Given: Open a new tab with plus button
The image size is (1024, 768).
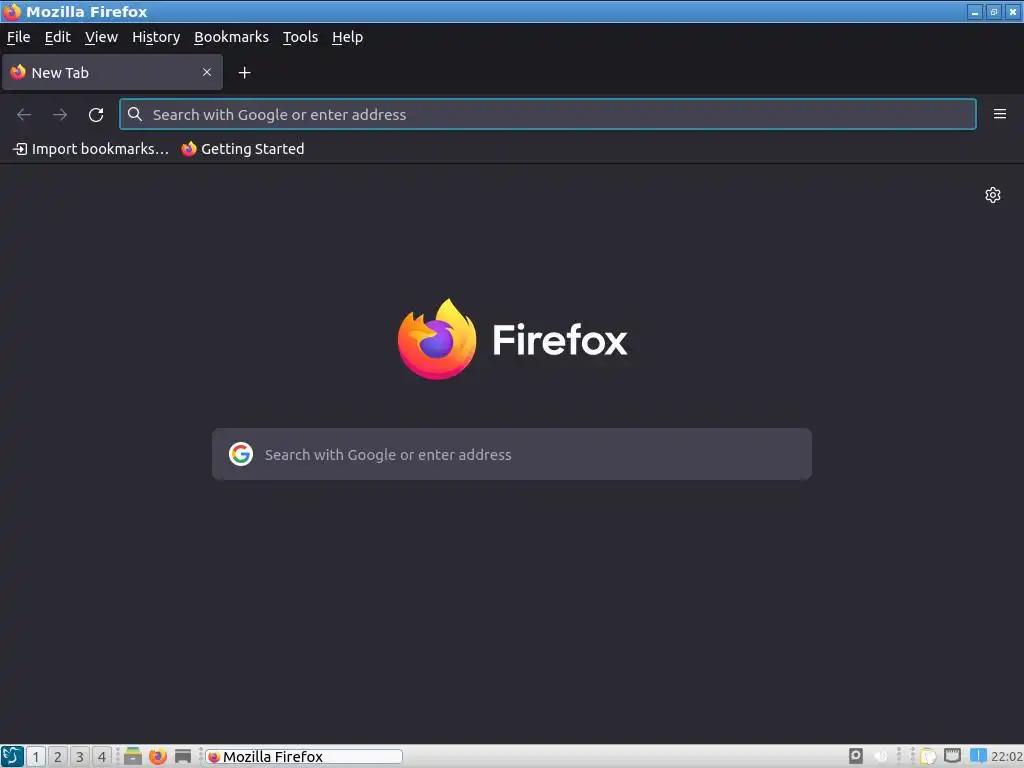Looking at the screenshot, I should tap(244, 72).
